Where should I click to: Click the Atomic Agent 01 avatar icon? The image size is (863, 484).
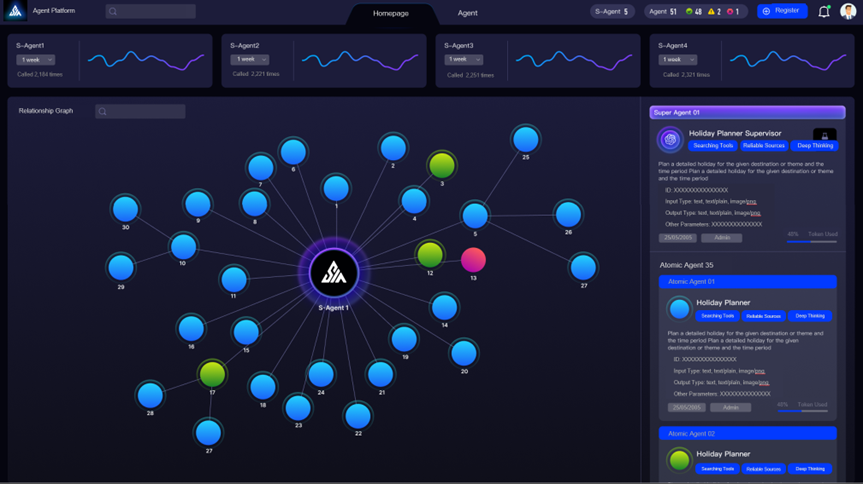(679, 308)
